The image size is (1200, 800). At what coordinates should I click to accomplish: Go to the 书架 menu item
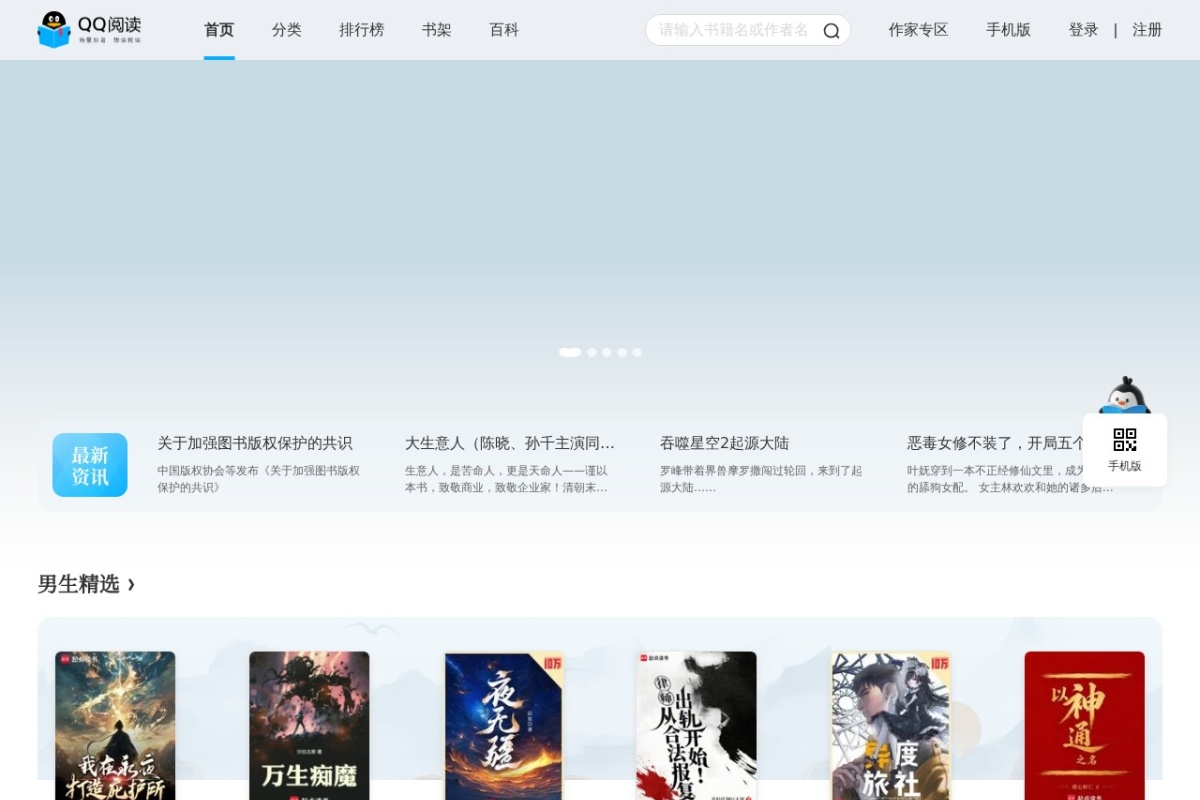437,30
